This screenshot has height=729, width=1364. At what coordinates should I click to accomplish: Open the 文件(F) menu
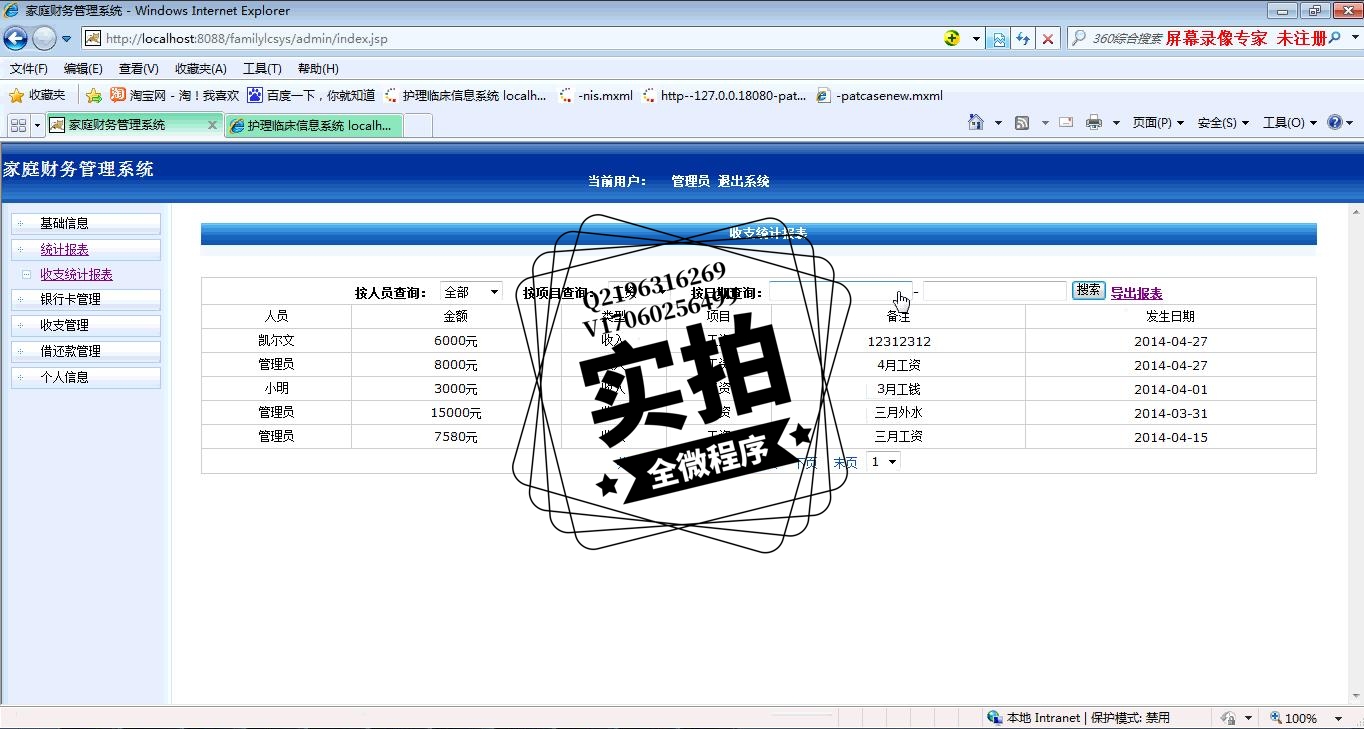pyautogui.click(x=29, y=69)
